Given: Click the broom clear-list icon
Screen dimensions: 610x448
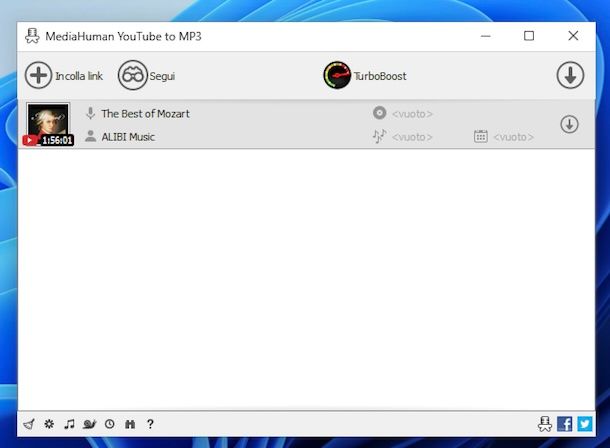Looking at the screenshot, I should (x=29, y=424).
